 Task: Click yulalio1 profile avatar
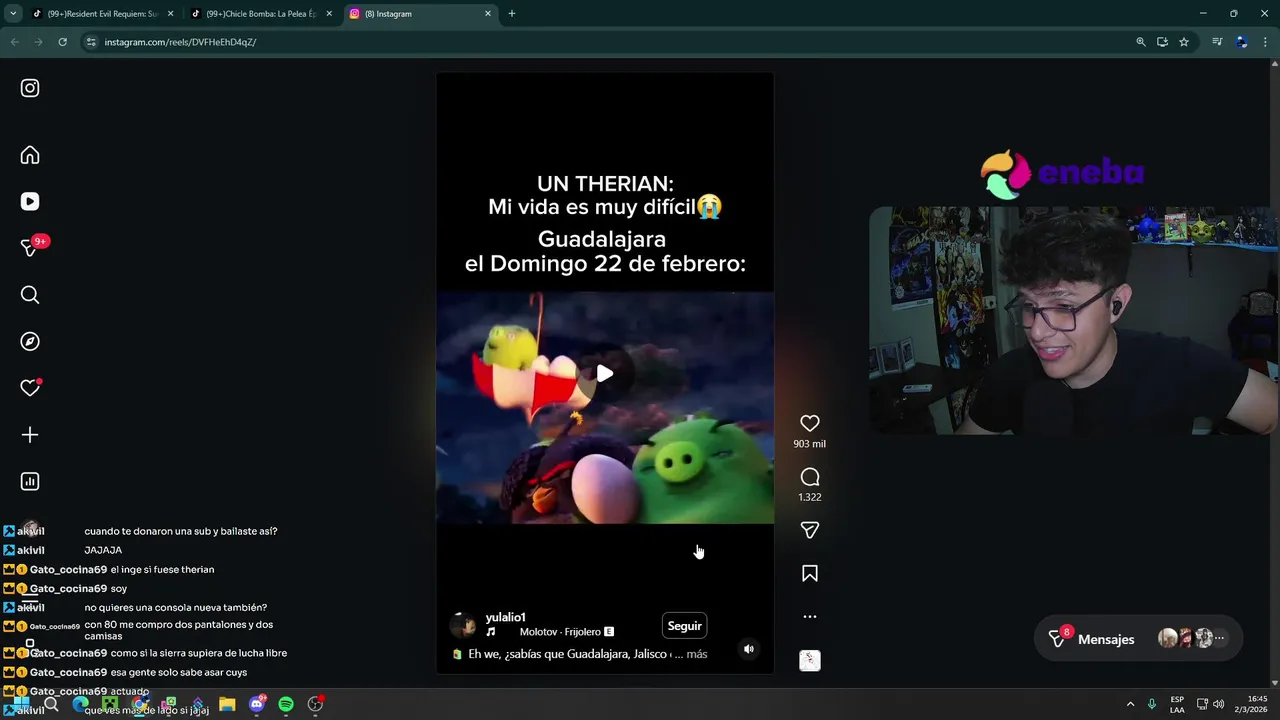point(463,626)
